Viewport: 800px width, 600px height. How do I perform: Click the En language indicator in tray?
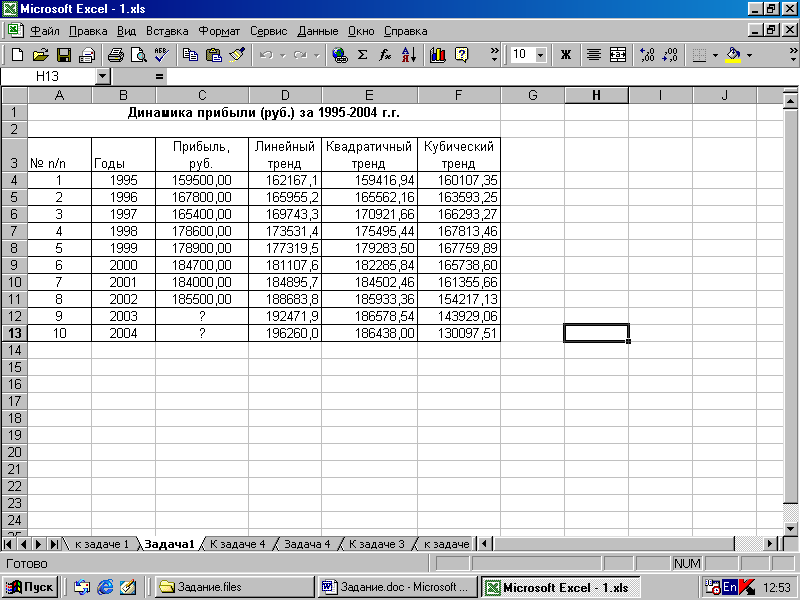730,587
